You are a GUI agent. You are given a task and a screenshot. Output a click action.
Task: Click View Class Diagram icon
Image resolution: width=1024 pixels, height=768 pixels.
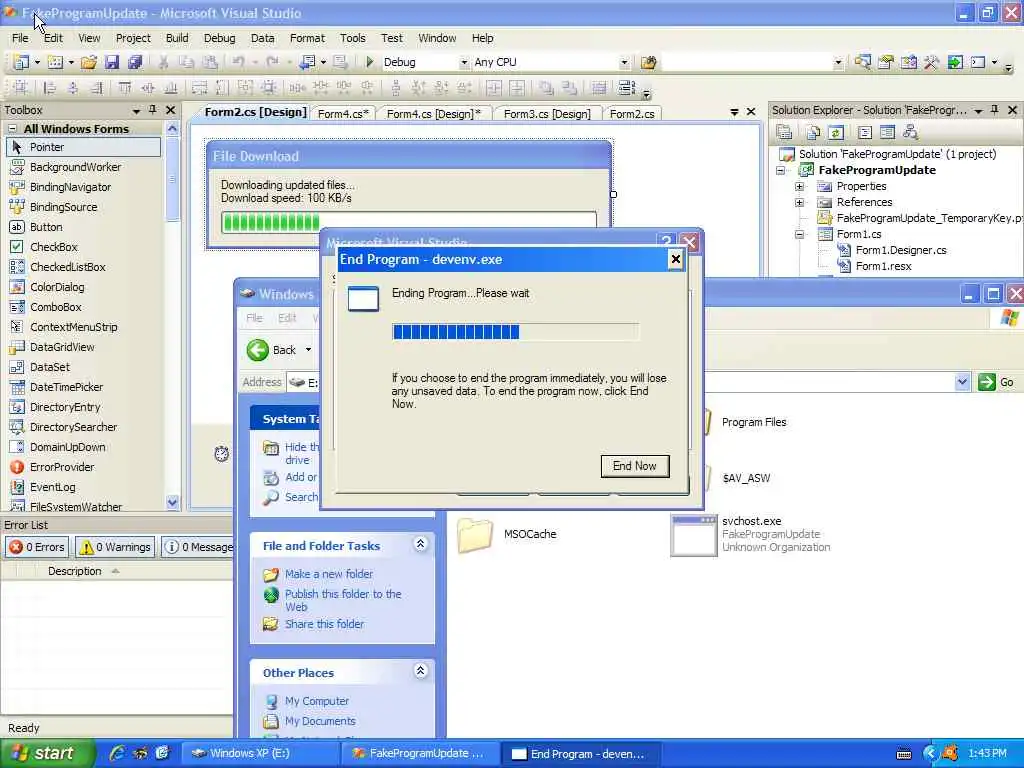[x=910, y=133]
